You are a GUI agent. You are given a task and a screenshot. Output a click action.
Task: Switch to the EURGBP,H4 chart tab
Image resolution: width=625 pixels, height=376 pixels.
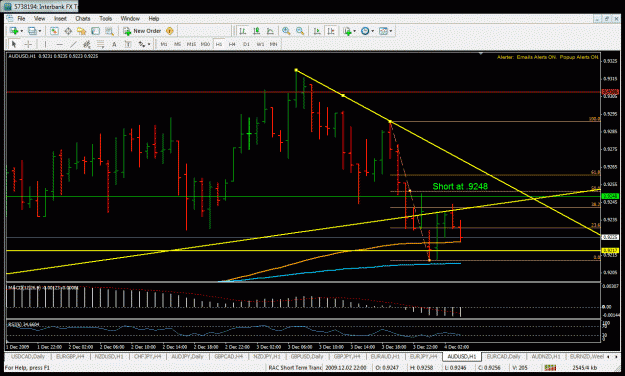click(x=70, y=356)
